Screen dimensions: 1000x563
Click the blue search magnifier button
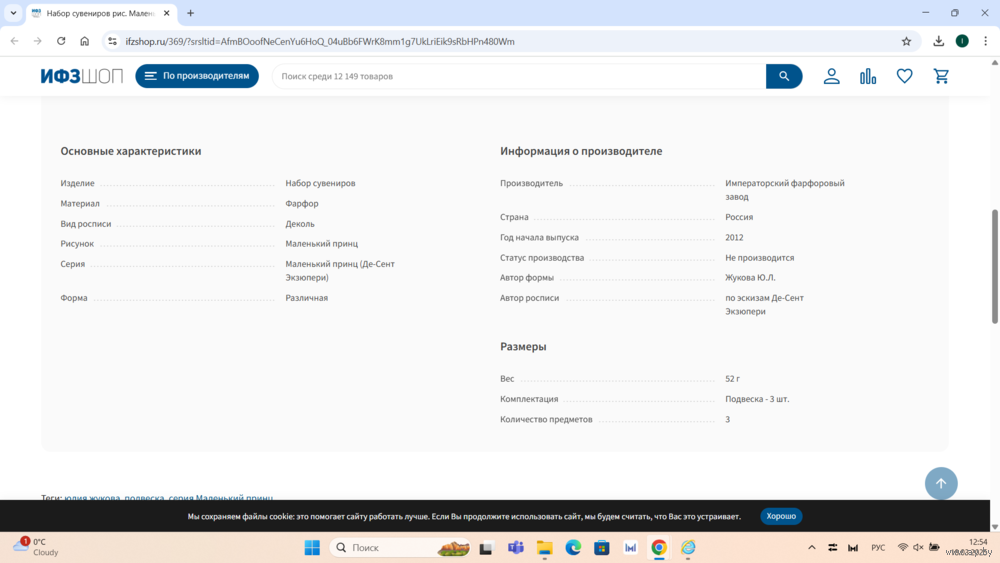[784, 76]
